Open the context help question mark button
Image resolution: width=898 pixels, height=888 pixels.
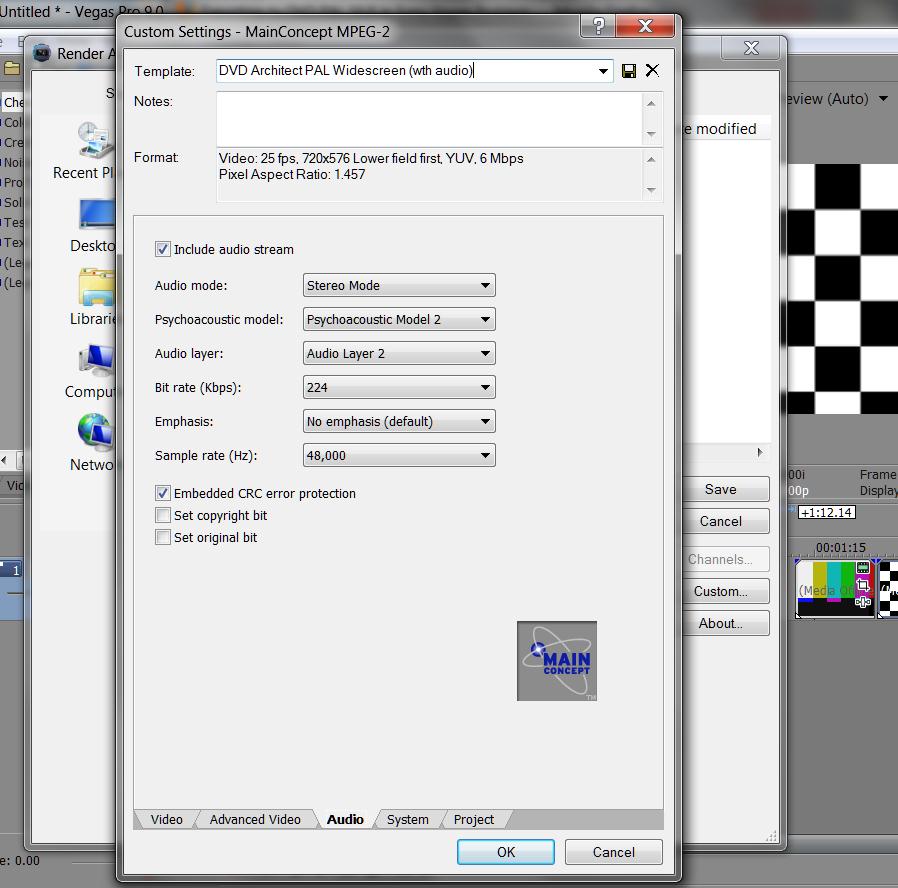pos(598,26)
